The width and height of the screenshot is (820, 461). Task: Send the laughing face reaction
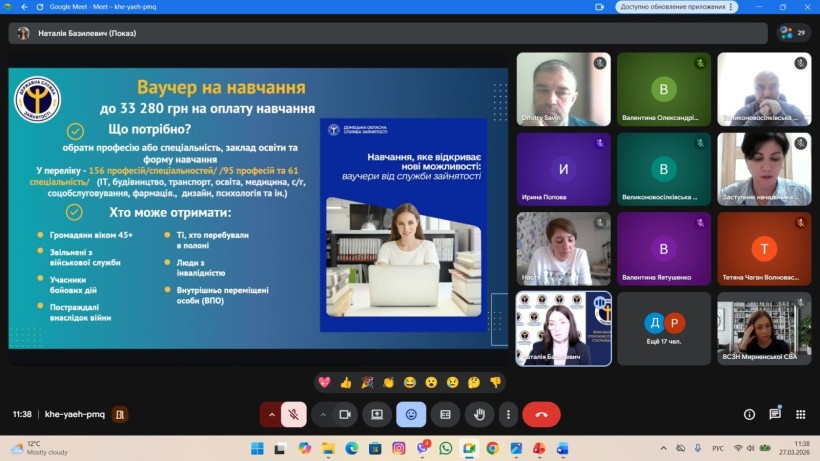point(410,383)
